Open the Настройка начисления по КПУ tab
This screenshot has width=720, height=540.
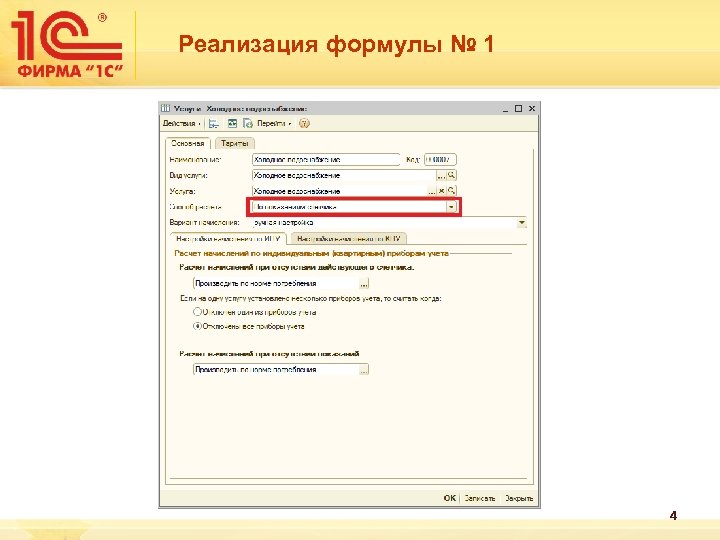[349, 239]
